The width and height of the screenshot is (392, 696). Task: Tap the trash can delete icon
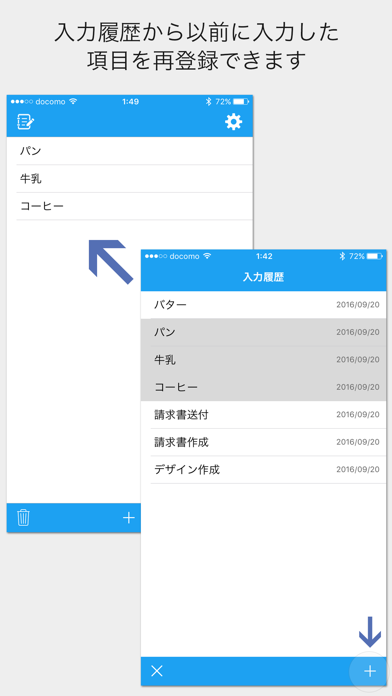(24, 518)
